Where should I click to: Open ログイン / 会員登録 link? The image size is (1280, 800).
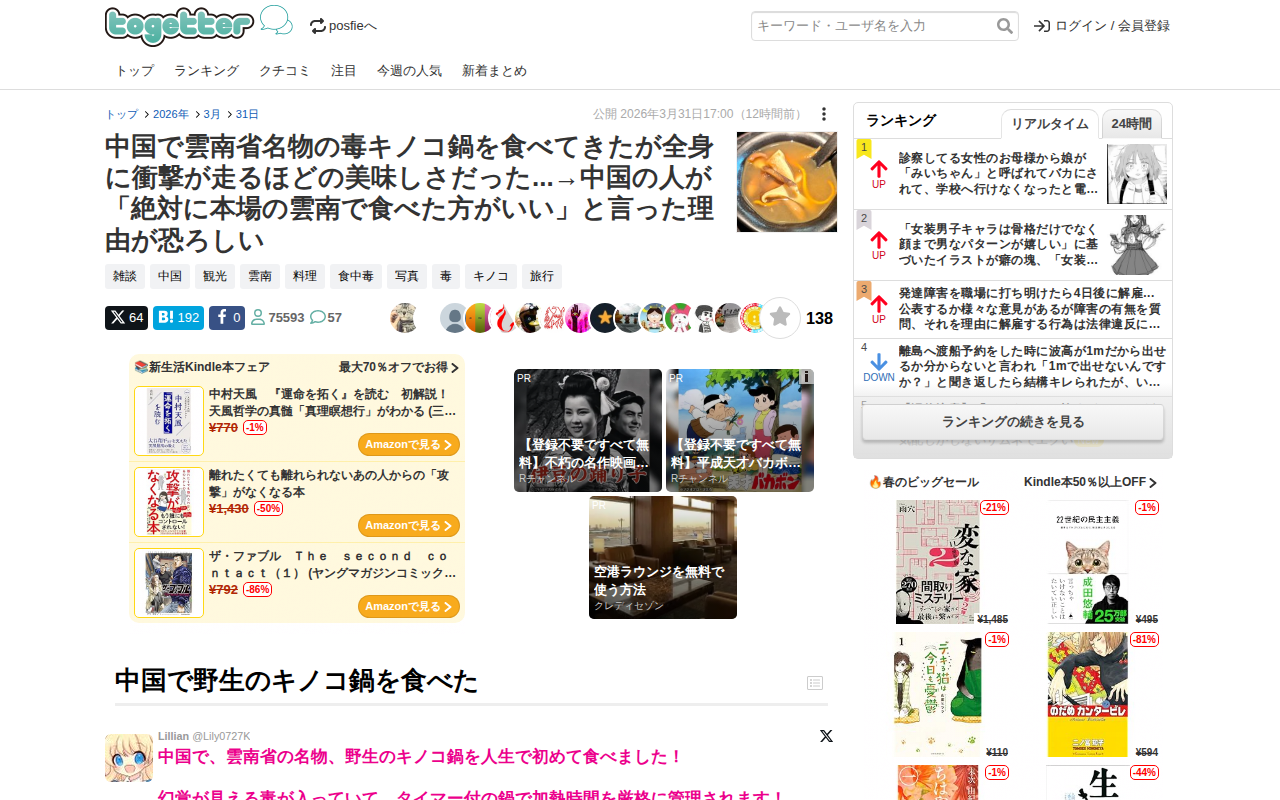(1102, 26)
